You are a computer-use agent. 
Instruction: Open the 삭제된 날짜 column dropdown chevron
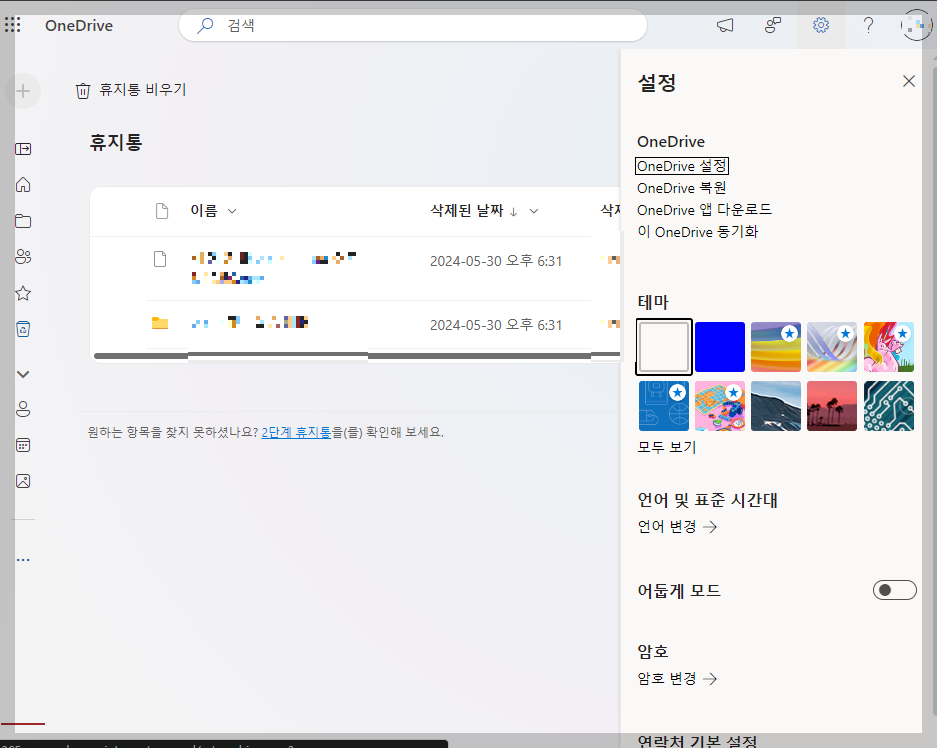click(x=534, y=211)
